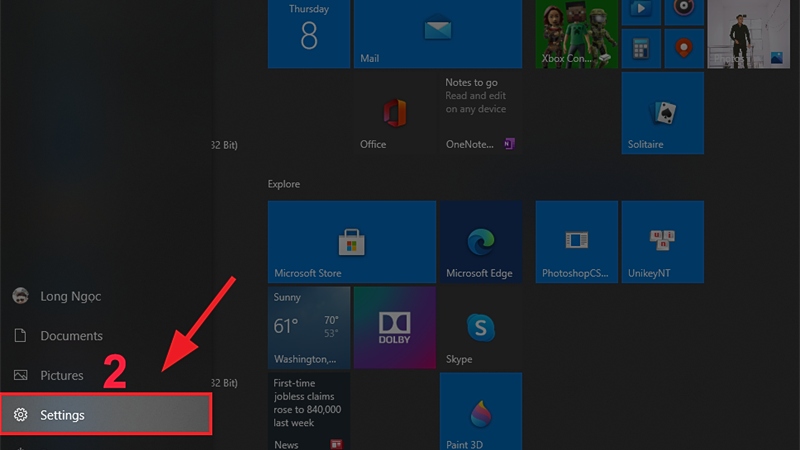Launch the Skype tile
This screenshot has height=450, width=800.
481,328
